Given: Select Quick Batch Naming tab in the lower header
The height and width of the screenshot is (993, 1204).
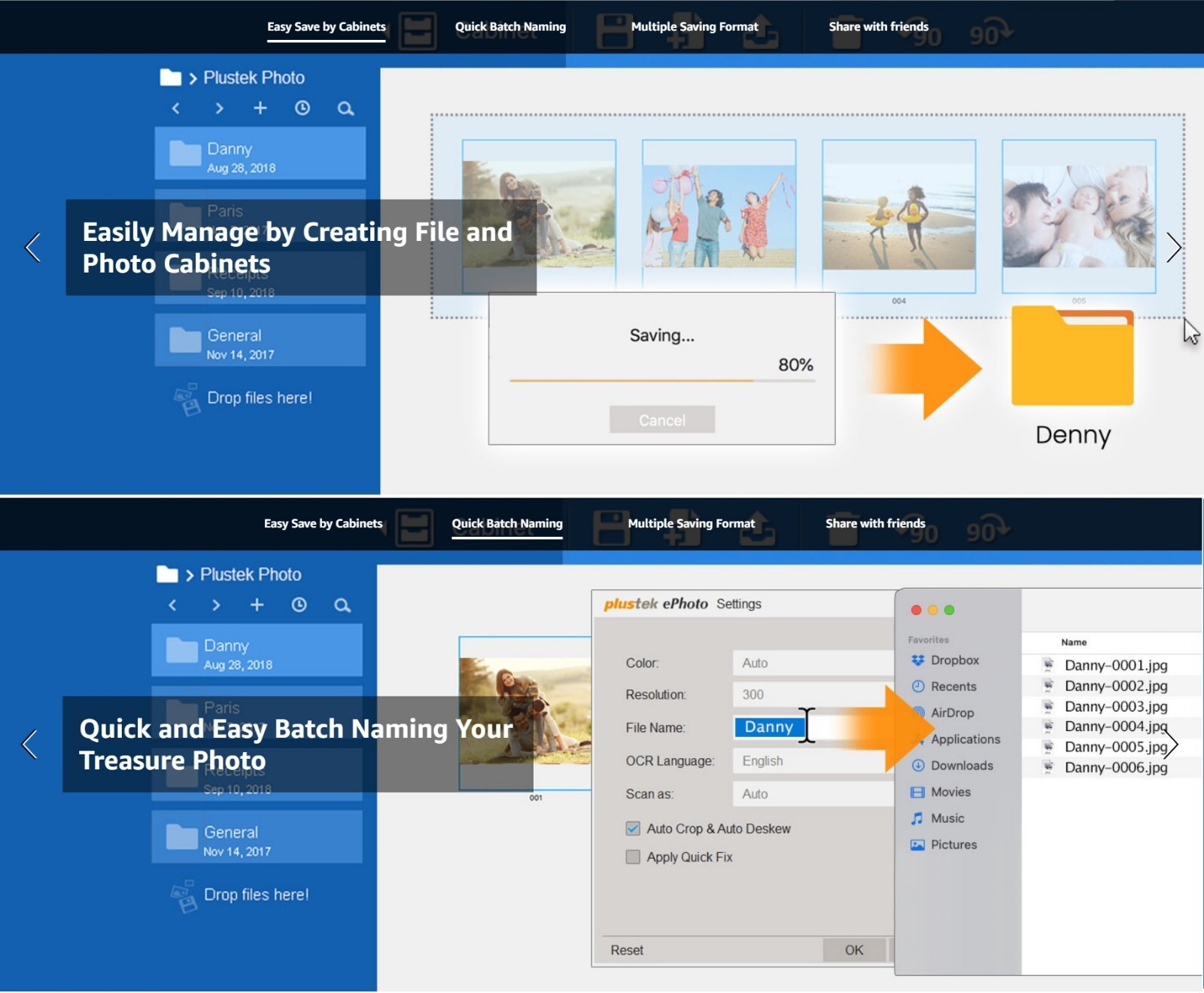Looking at the screenshot, I should [x=507, y=524].
